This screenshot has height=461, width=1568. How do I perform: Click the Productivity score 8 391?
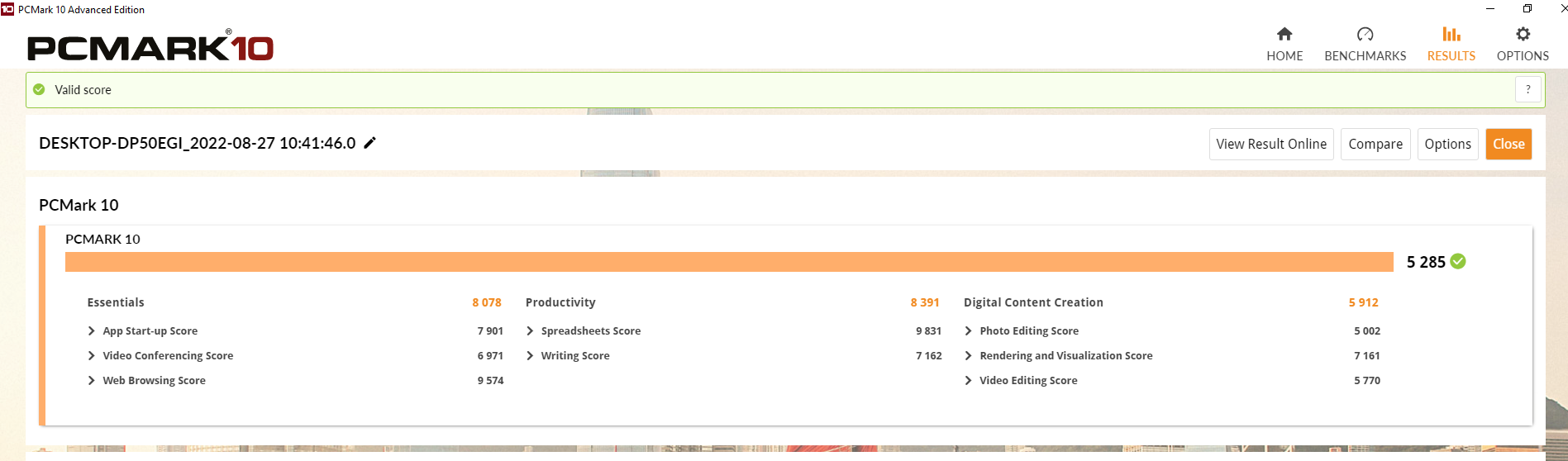[x=925, y=302]
